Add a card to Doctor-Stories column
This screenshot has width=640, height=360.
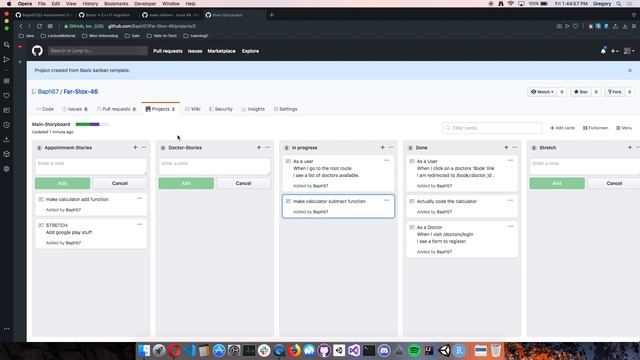259,147
